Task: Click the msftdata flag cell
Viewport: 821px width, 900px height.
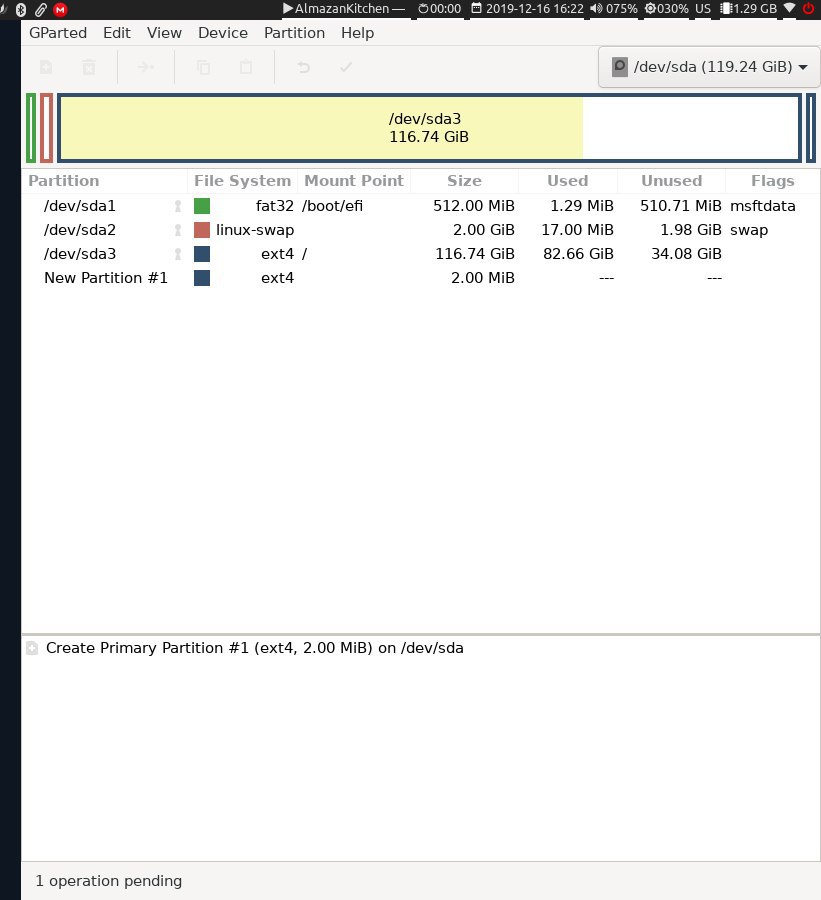Action: pyautogui.click(x=762, y=206)
